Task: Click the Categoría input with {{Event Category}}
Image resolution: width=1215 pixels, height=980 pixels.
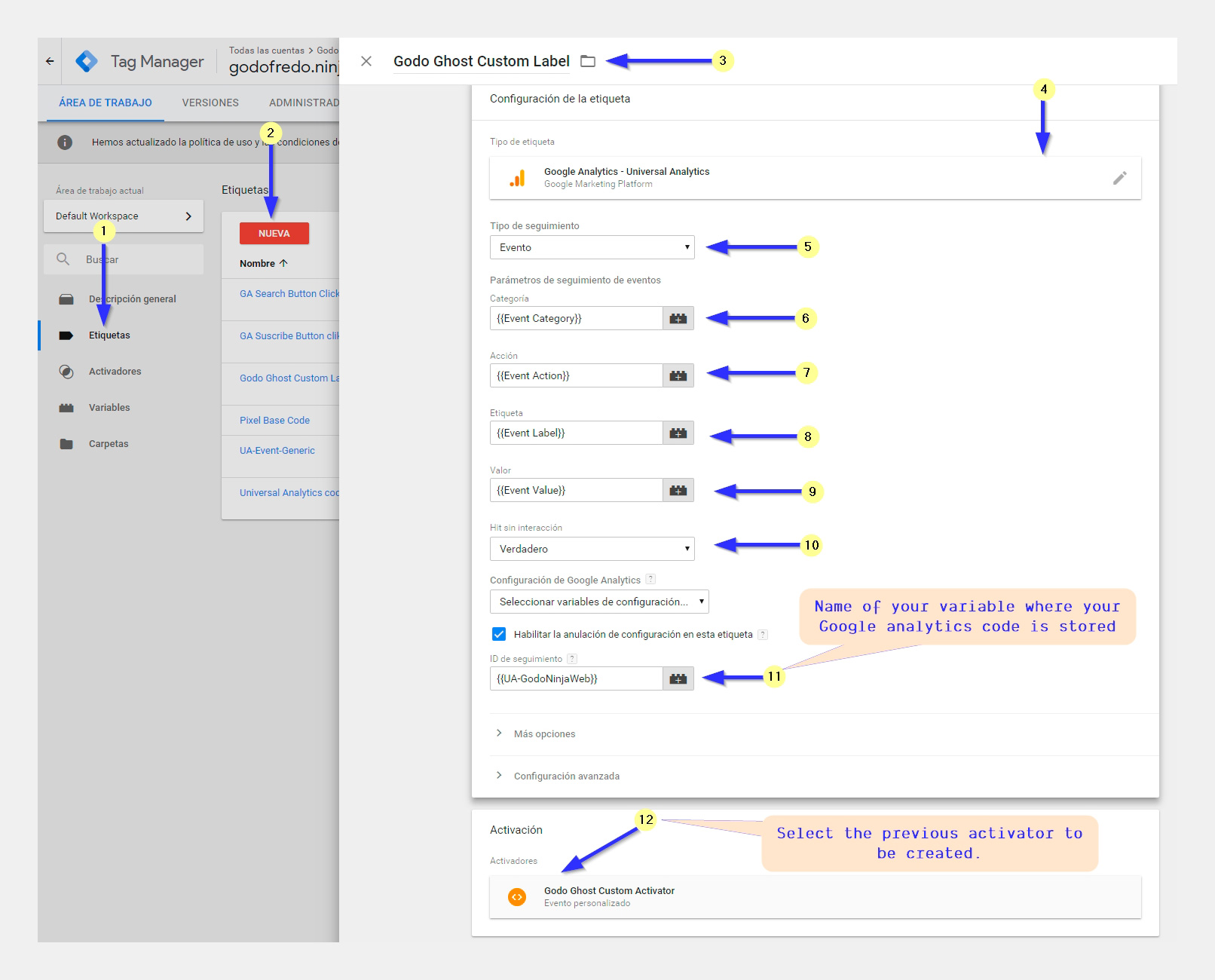Action: point(576,318)
